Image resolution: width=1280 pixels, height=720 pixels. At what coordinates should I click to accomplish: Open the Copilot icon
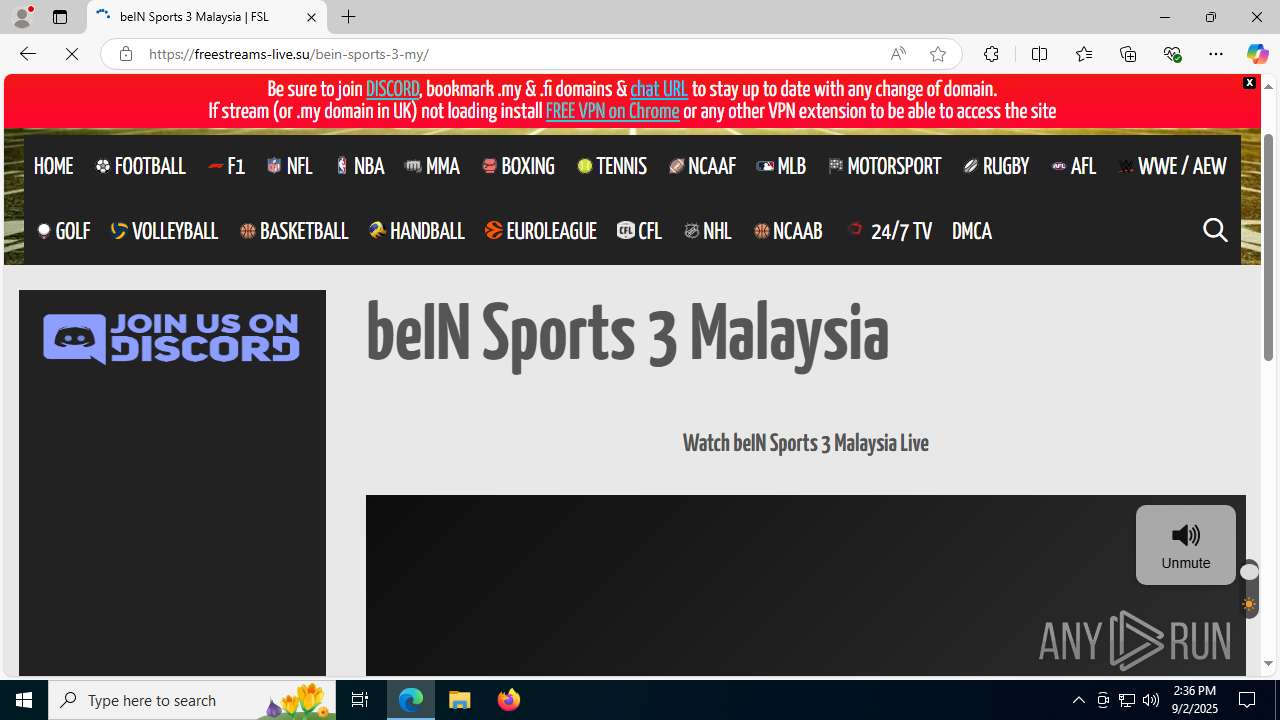coord(1257,54)
